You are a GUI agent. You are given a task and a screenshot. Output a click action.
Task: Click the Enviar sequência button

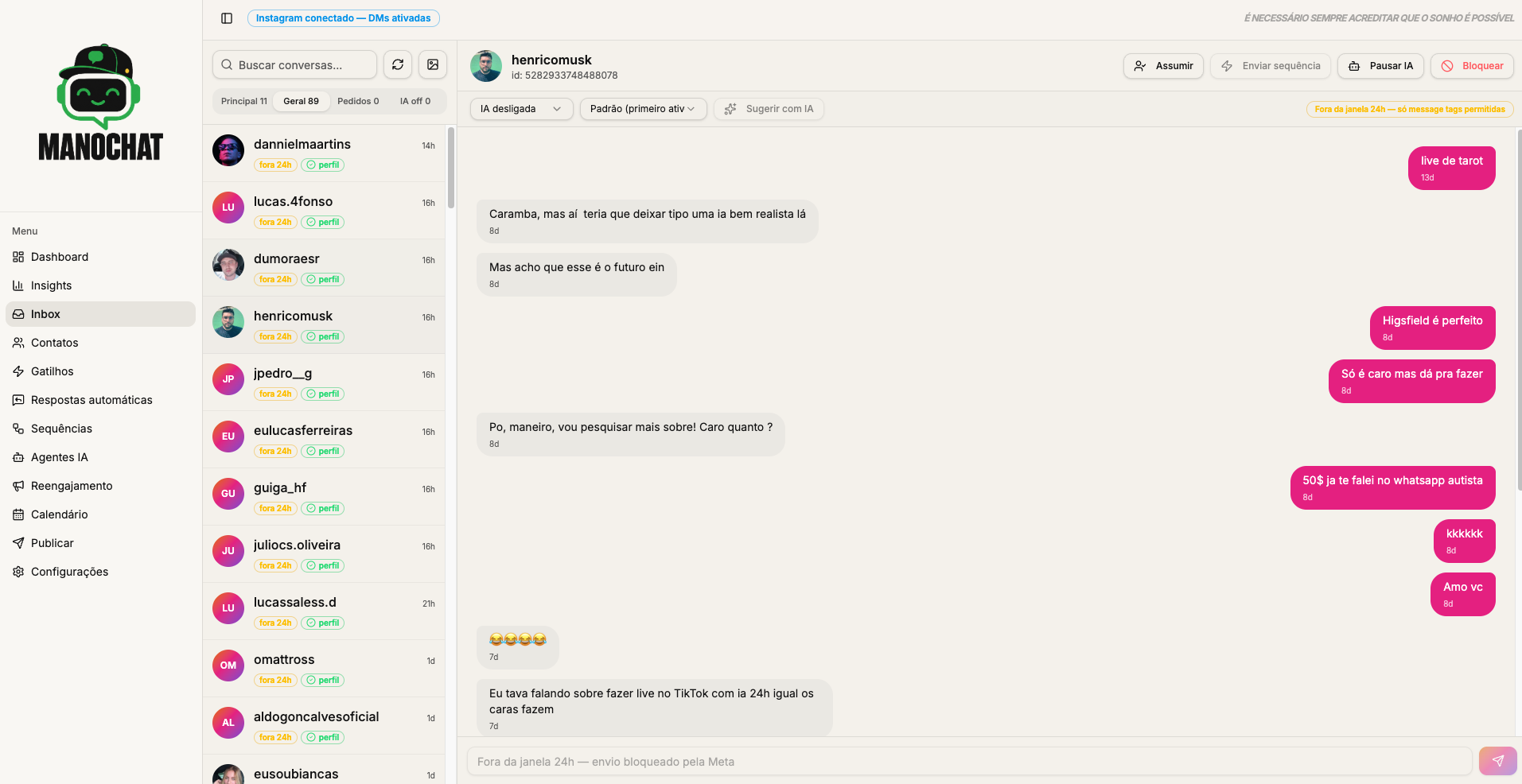tap(1271, 66)
